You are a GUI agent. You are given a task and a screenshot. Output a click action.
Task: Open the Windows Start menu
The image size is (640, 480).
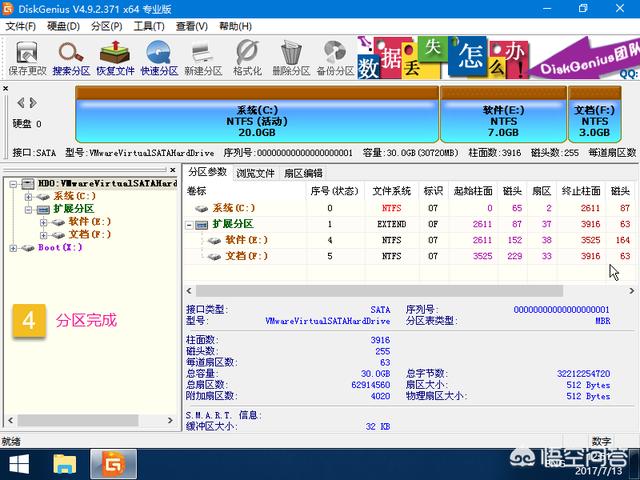point(19,464)
